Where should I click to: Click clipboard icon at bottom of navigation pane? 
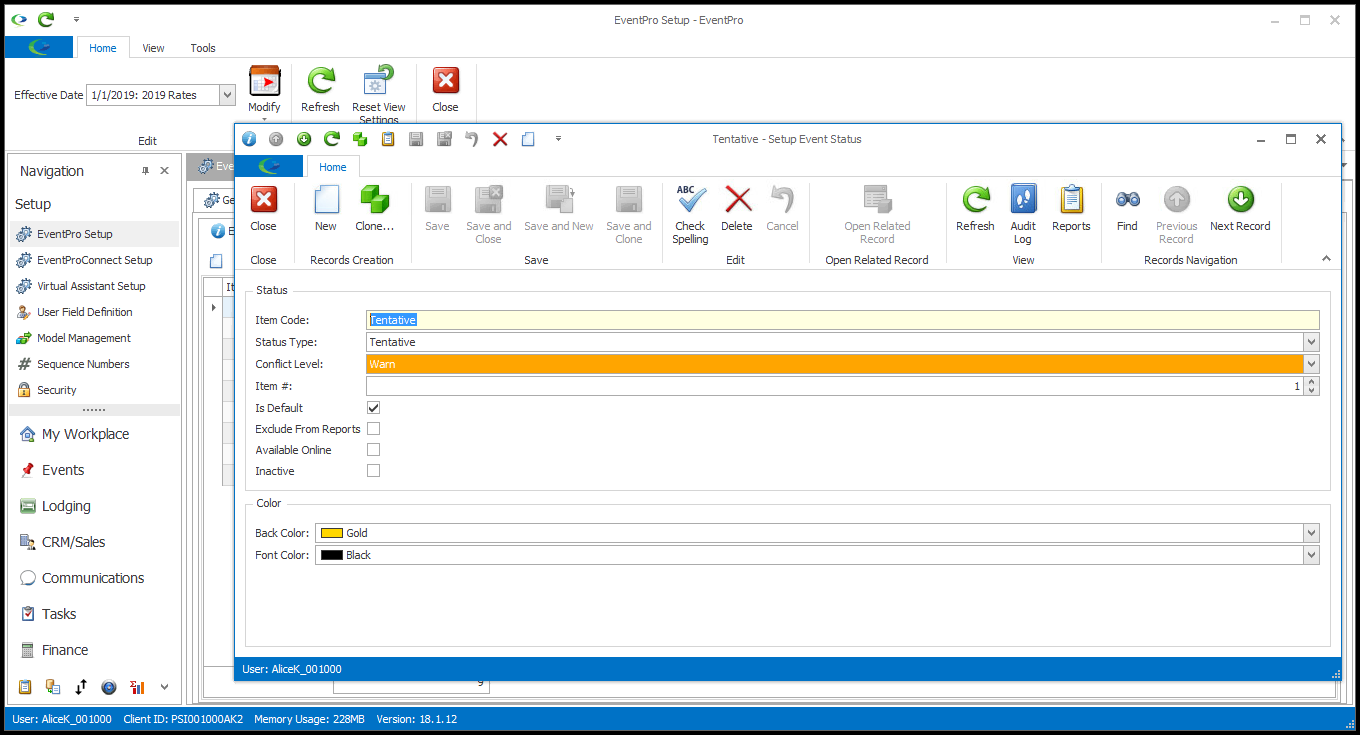coord(25,687)
